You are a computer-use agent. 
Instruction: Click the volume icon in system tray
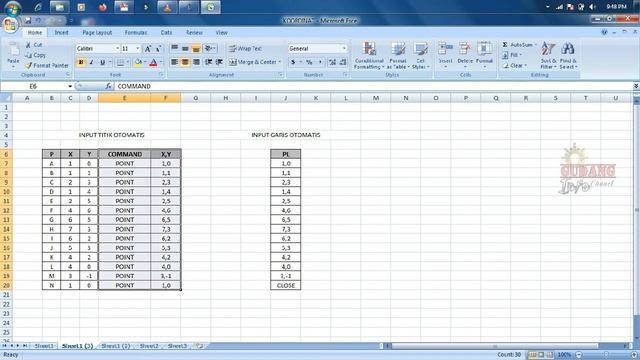coord(592,7)
